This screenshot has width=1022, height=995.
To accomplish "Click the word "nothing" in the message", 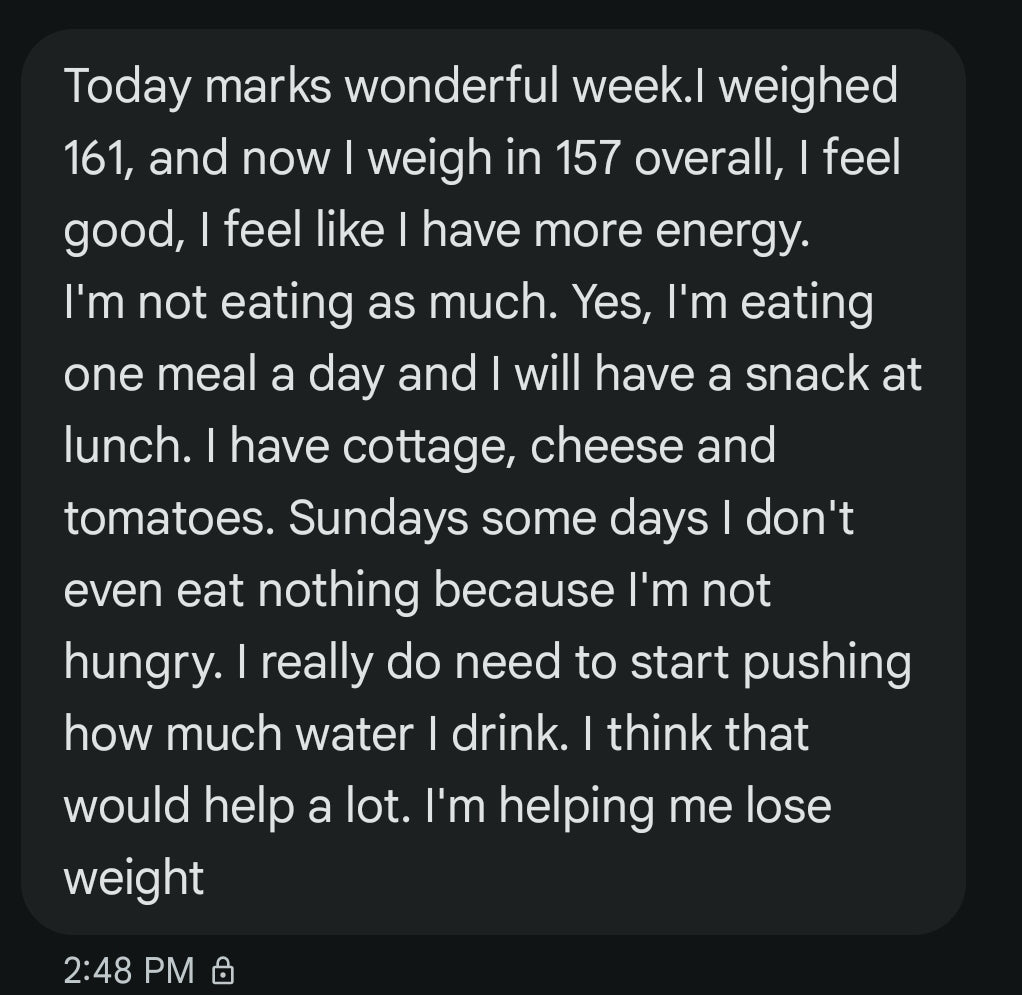I will 338,591.
